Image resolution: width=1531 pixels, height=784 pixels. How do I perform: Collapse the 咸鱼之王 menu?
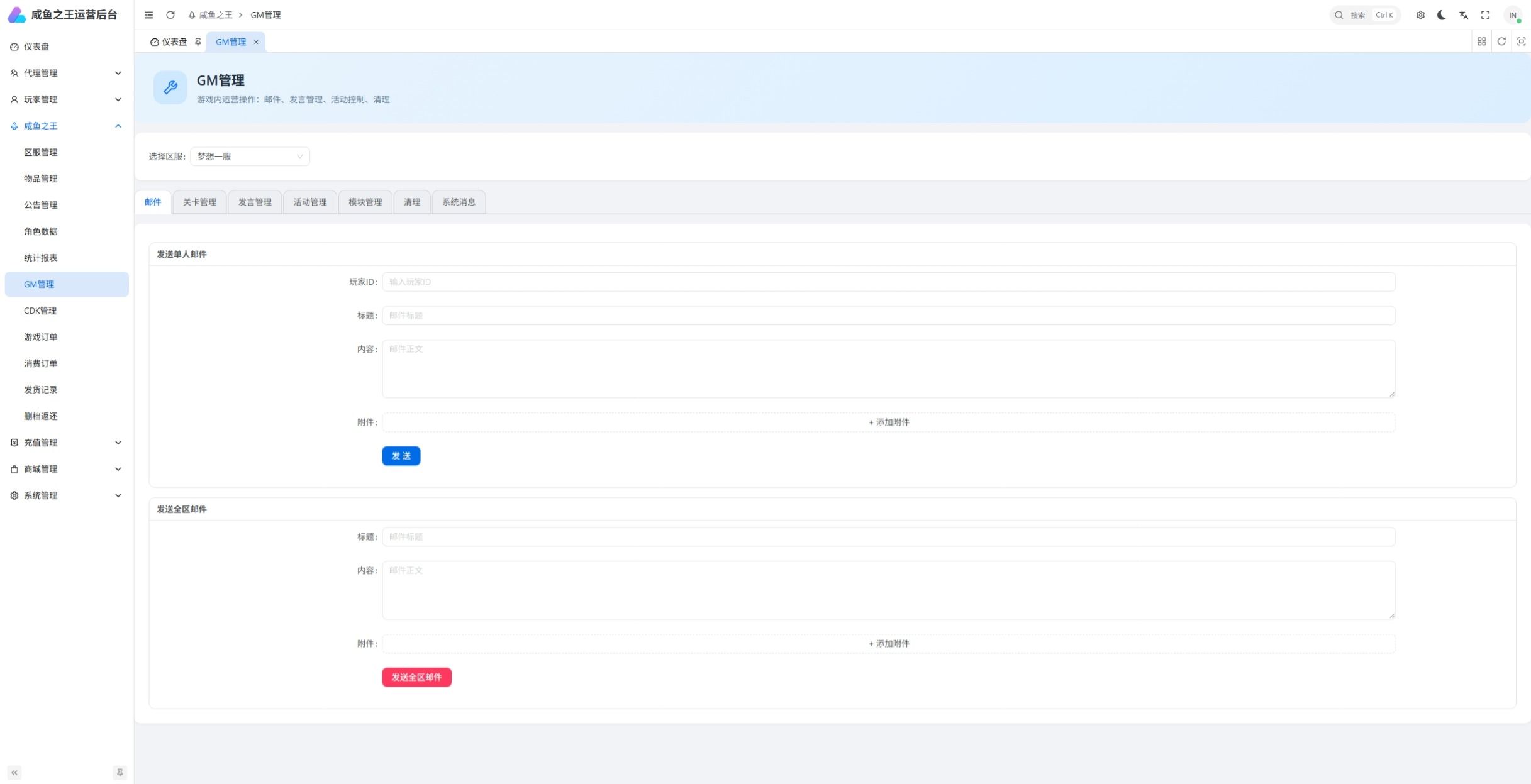[67, 126]
